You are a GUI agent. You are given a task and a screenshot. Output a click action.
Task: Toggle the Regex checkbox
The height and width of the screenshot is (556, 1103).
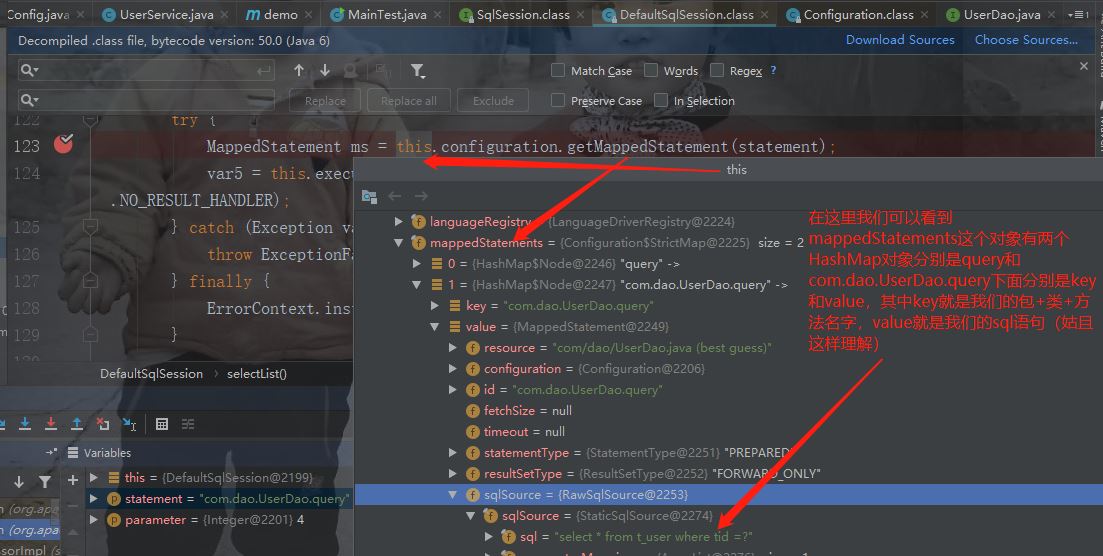(x=717, y=70)
